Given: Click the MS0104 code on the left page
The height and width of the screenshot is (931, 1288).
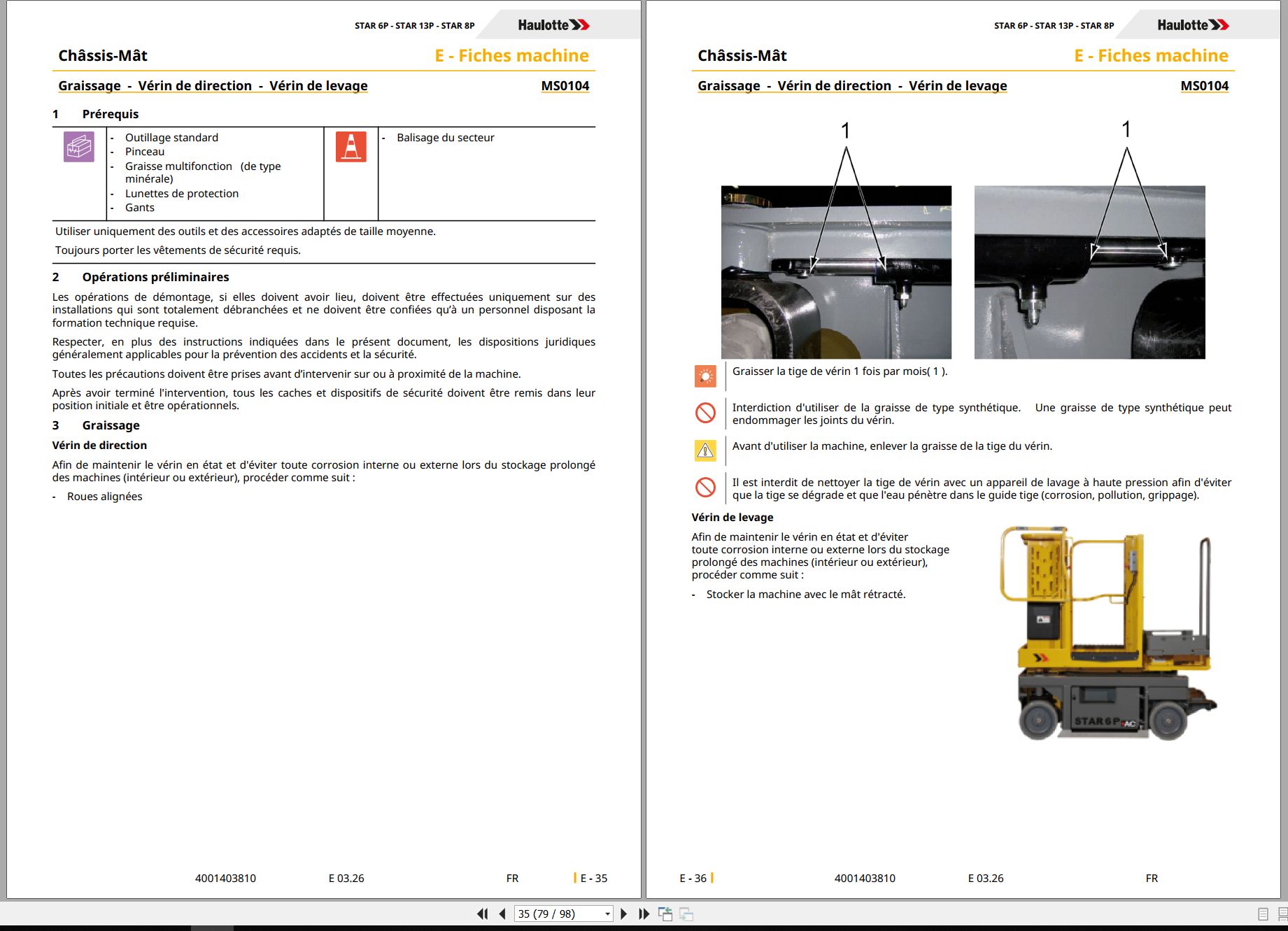Looking at the screenshot, I should 565,85.
